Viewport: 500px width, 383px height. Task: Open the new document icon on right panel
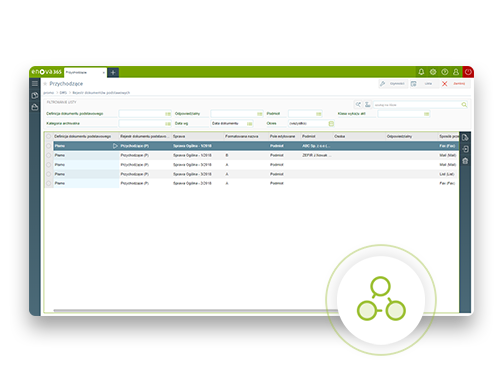[x=465, y=137]
